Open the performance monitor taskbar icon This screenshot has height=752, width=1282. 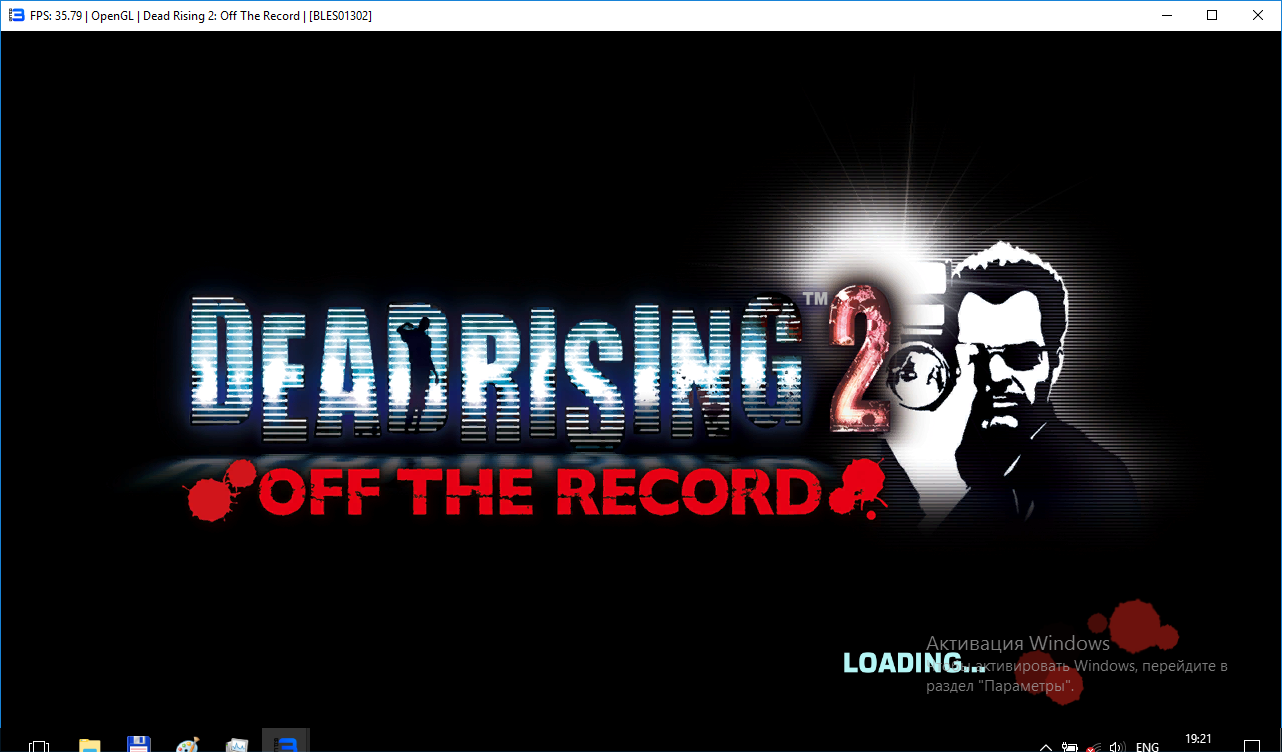[x=237, y=744]
